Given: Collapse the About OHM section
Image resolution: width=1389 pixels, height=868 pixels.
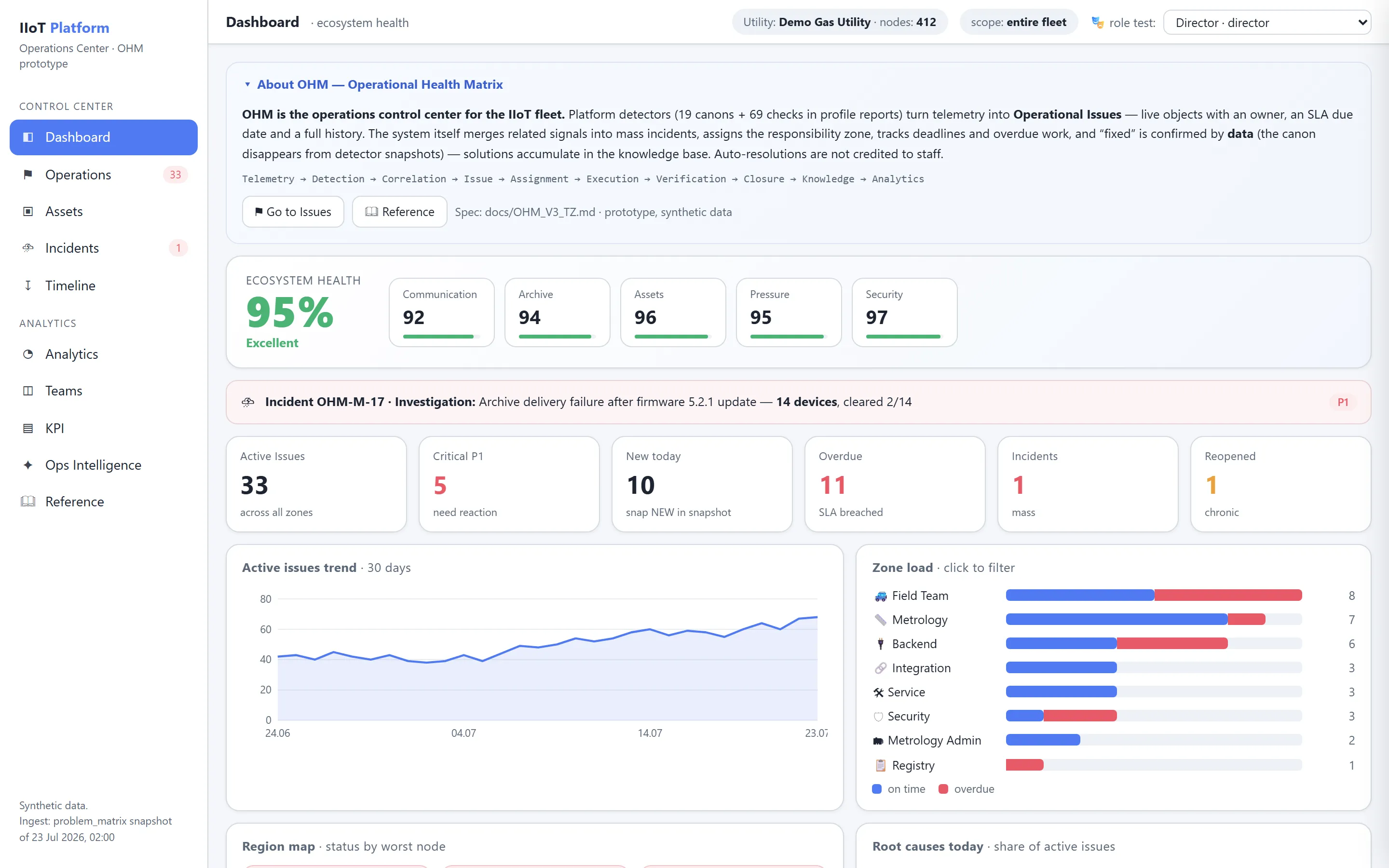Looking at the screenshot, I should [x=373, y=84].
